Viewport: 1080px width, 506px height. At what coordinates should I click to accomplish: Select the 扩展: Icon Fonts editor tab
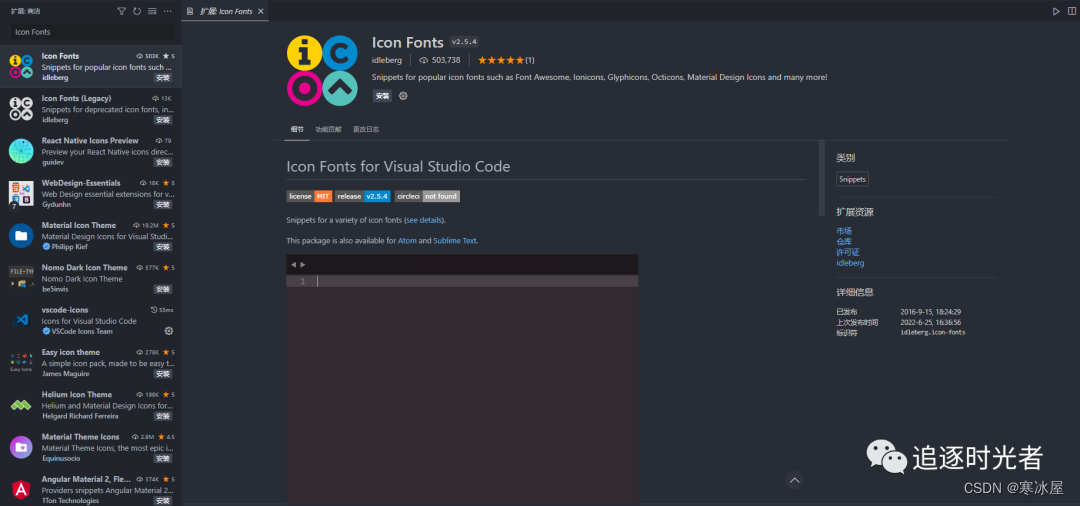point(226,11)
